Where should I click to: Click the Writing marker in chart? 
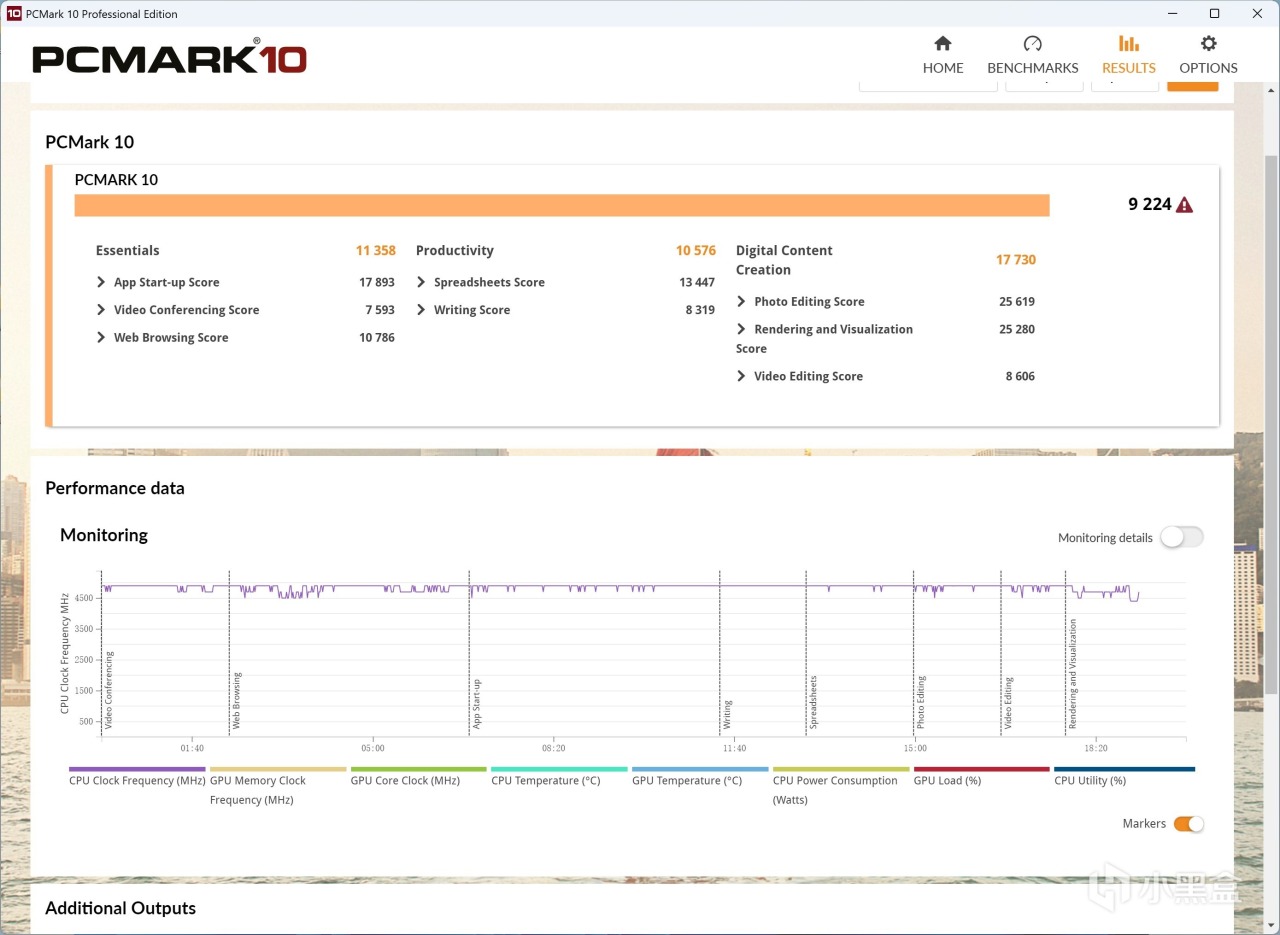727,714
